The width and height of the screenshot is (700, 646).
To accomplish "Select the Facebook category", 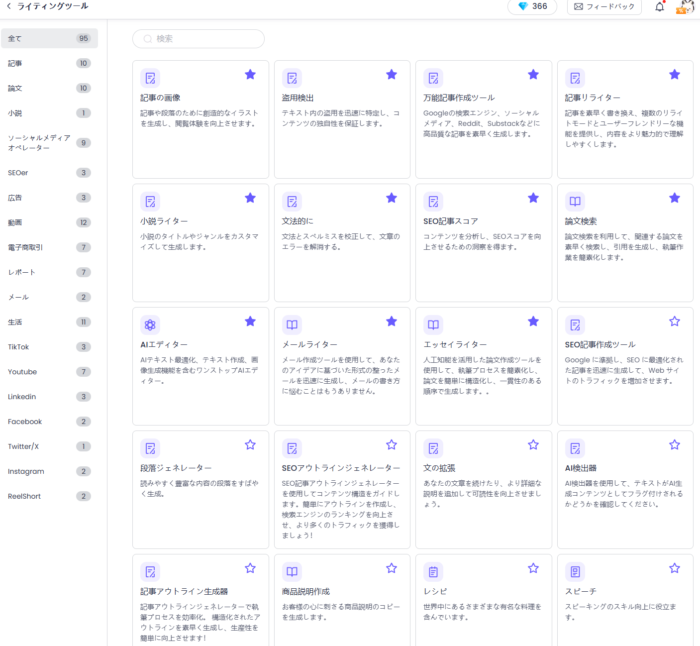I will (49, 421).
